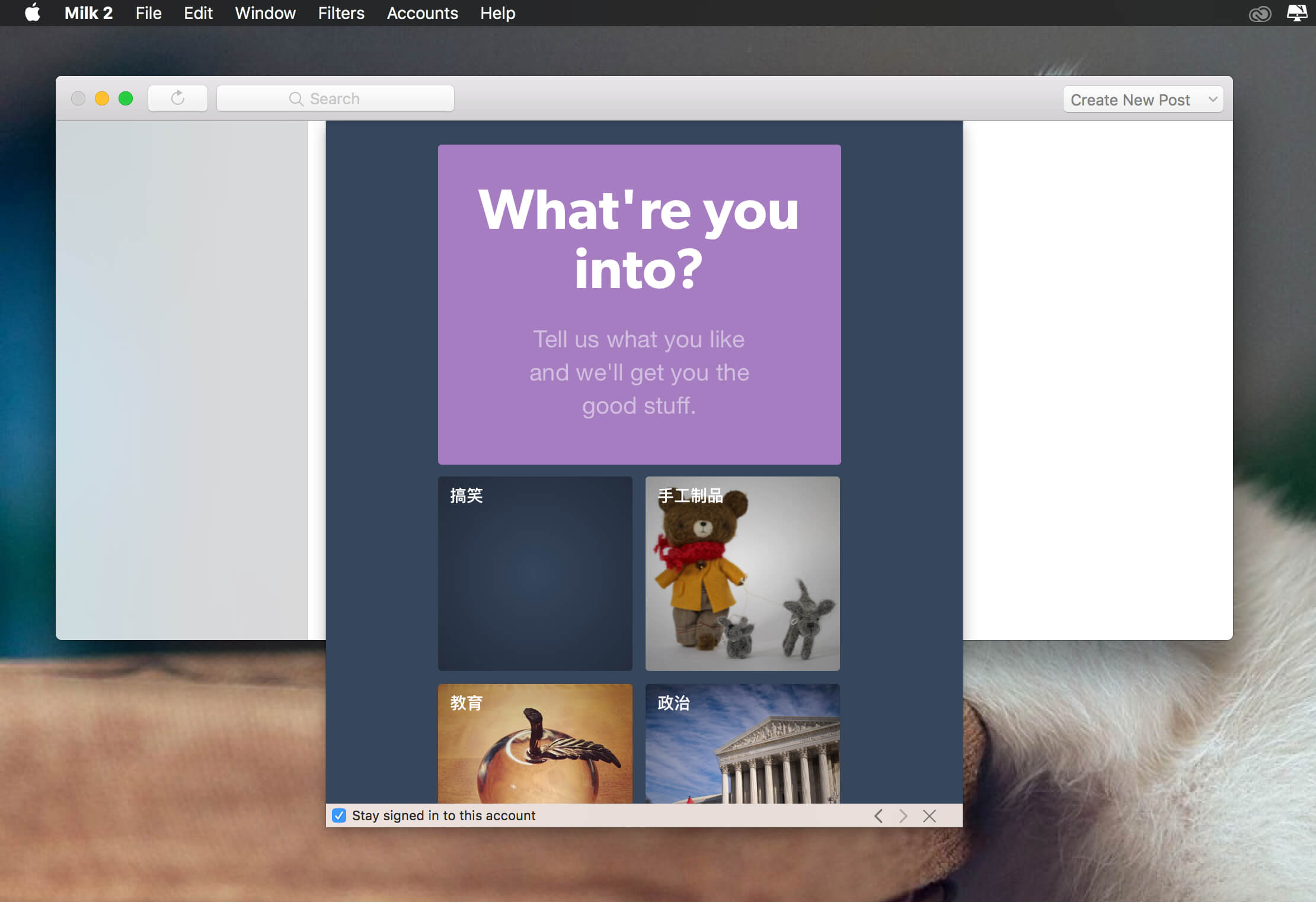The height and width of the screenshot is (902, 1316).
Task: Open the Window menu
Action: click(265, 13)
